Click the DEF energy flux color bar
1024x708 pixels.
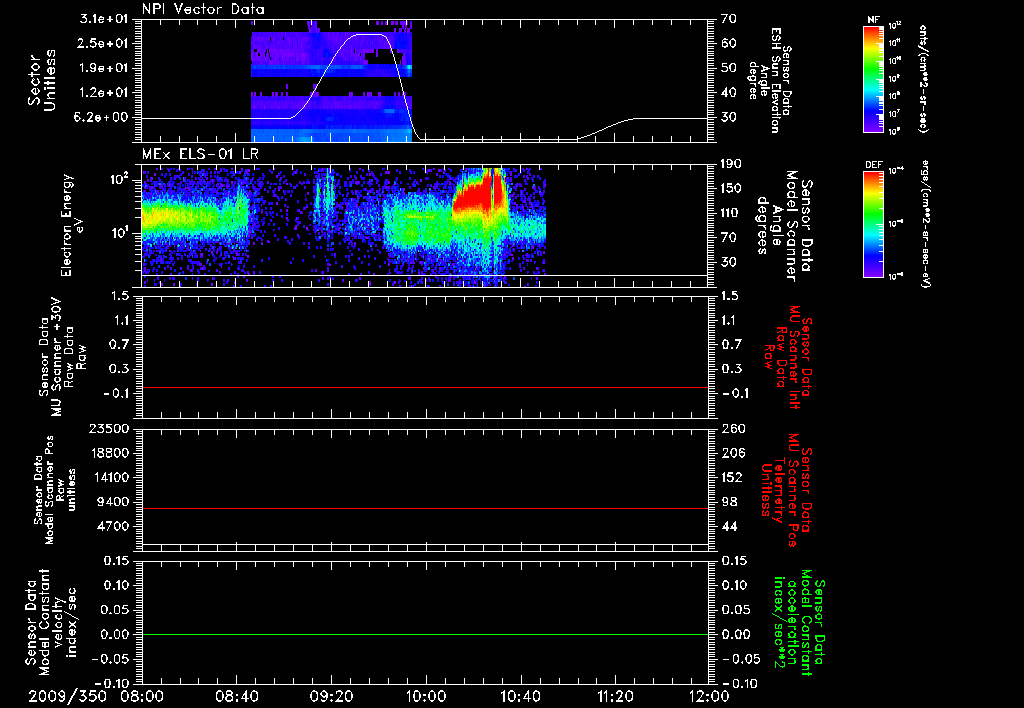pos(874,224)
